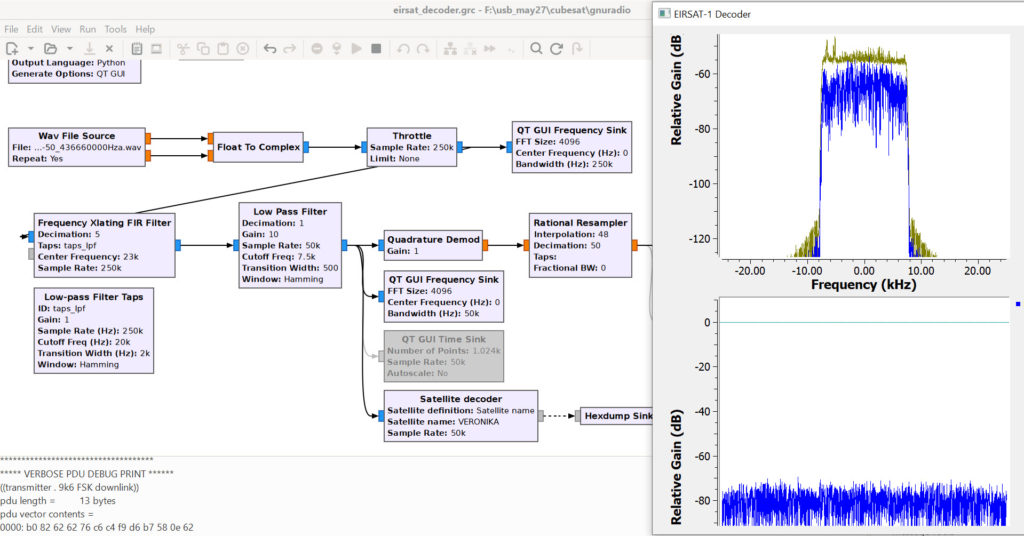
Task: Click the Reload blocks icon
Action: click(558, 48)
